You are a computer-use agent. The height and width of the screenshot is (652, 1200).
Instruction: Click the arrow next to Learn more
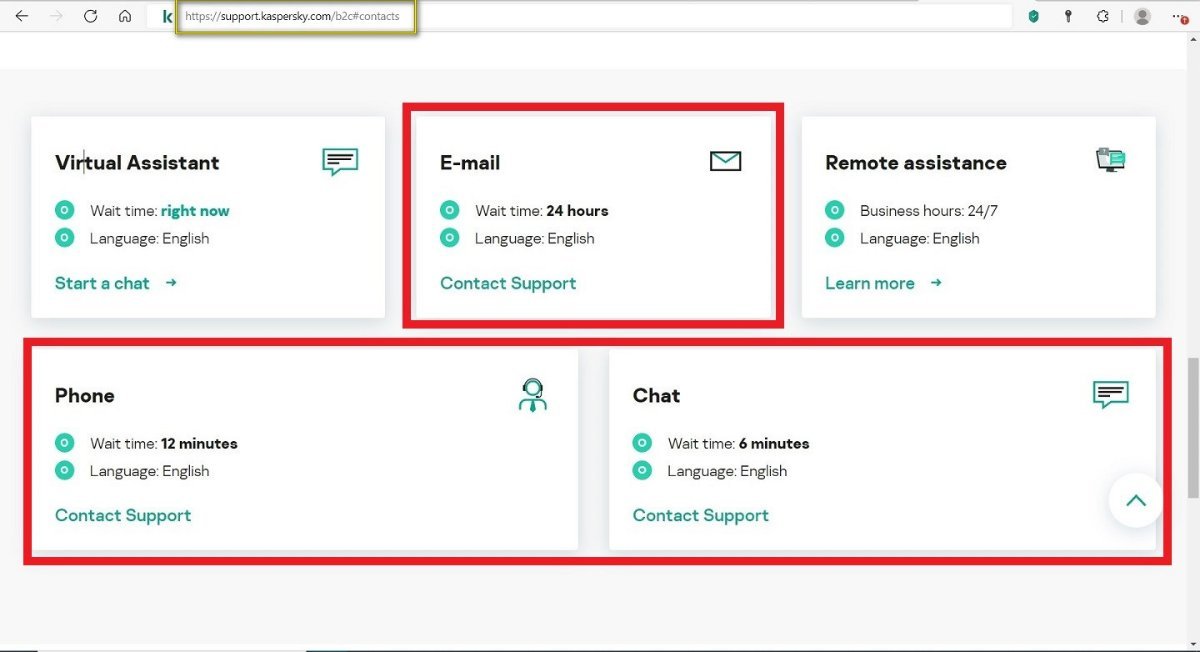pyautogui.click(x=936, y=283)
